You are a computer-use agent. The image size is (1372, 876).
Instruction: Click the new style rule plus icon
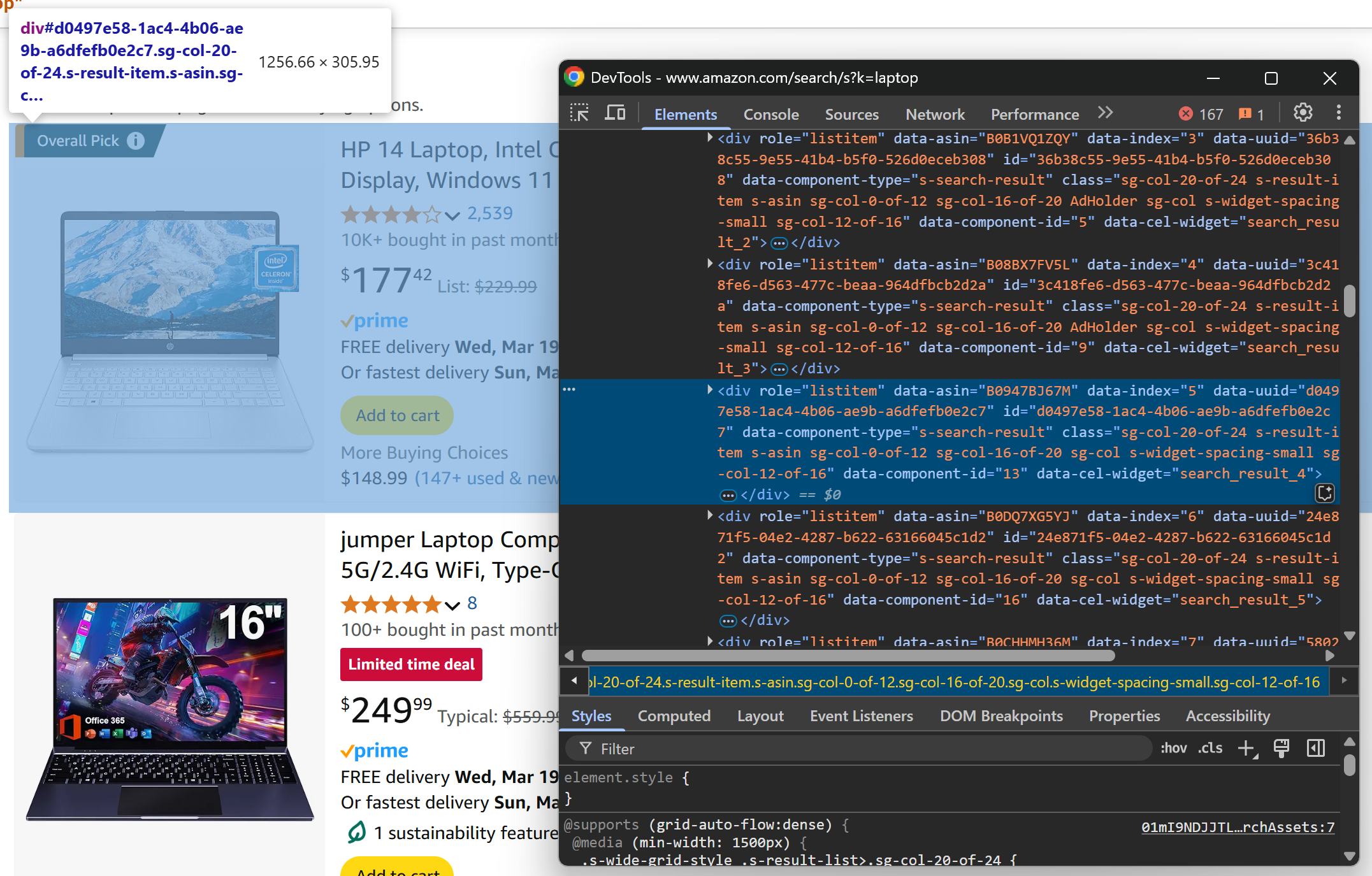click(1247, 749)
